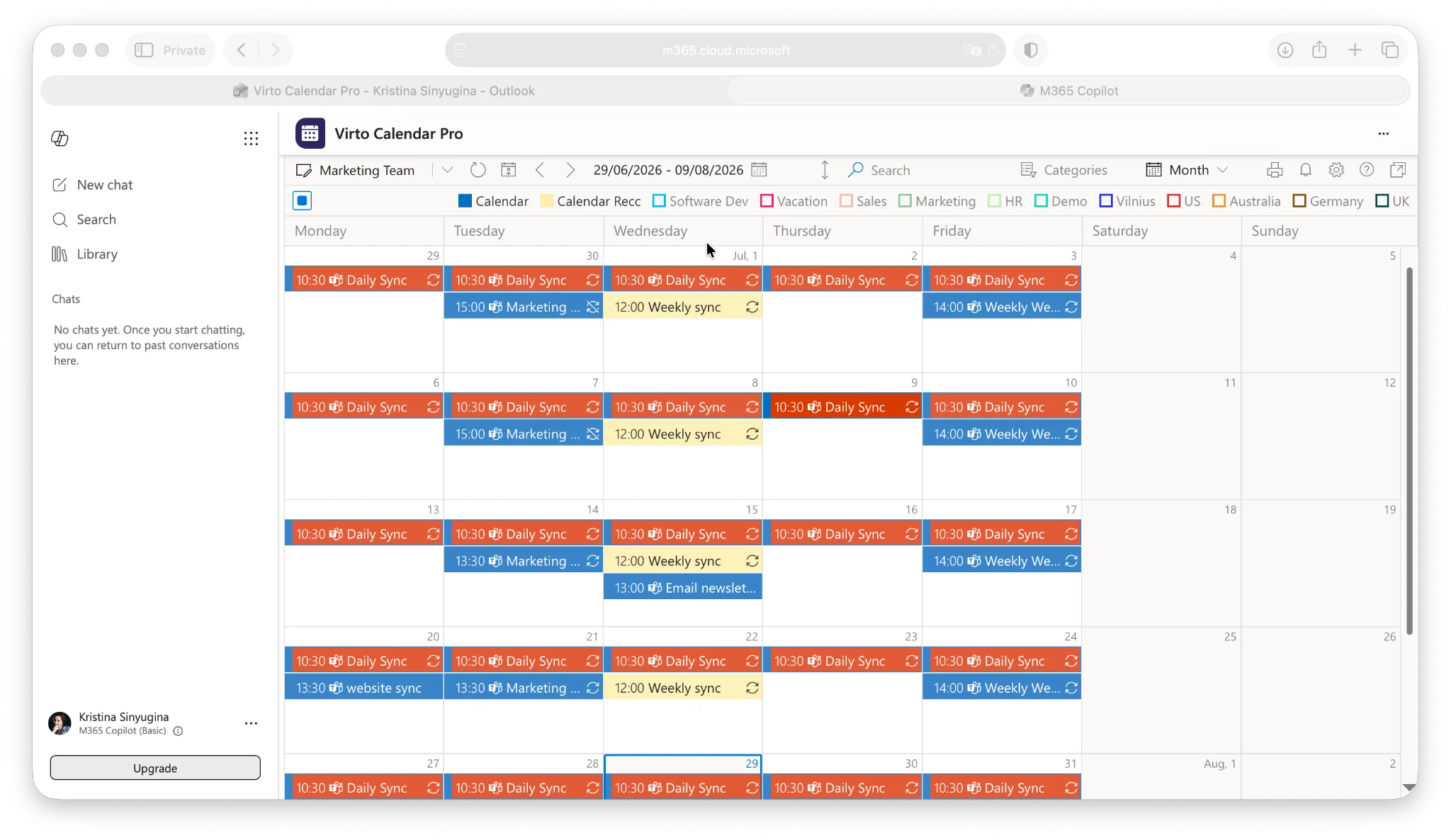1451x840 pixels.
Task: Go to the next period with right arrow
Action: [570, 170]
